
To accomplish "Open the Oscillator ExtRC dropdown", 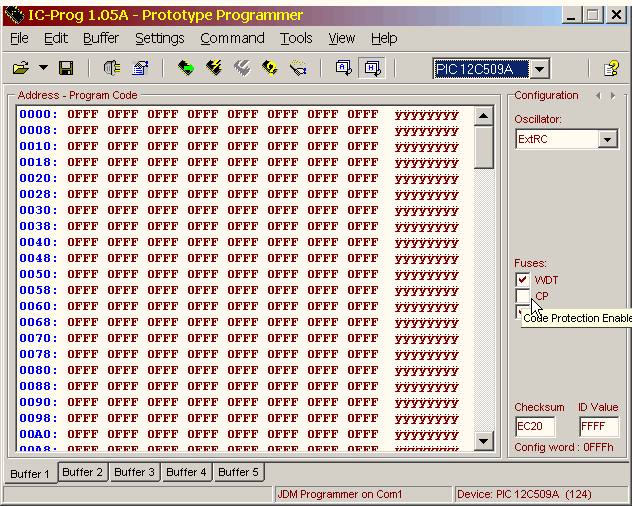I will (x=607, y=140).
